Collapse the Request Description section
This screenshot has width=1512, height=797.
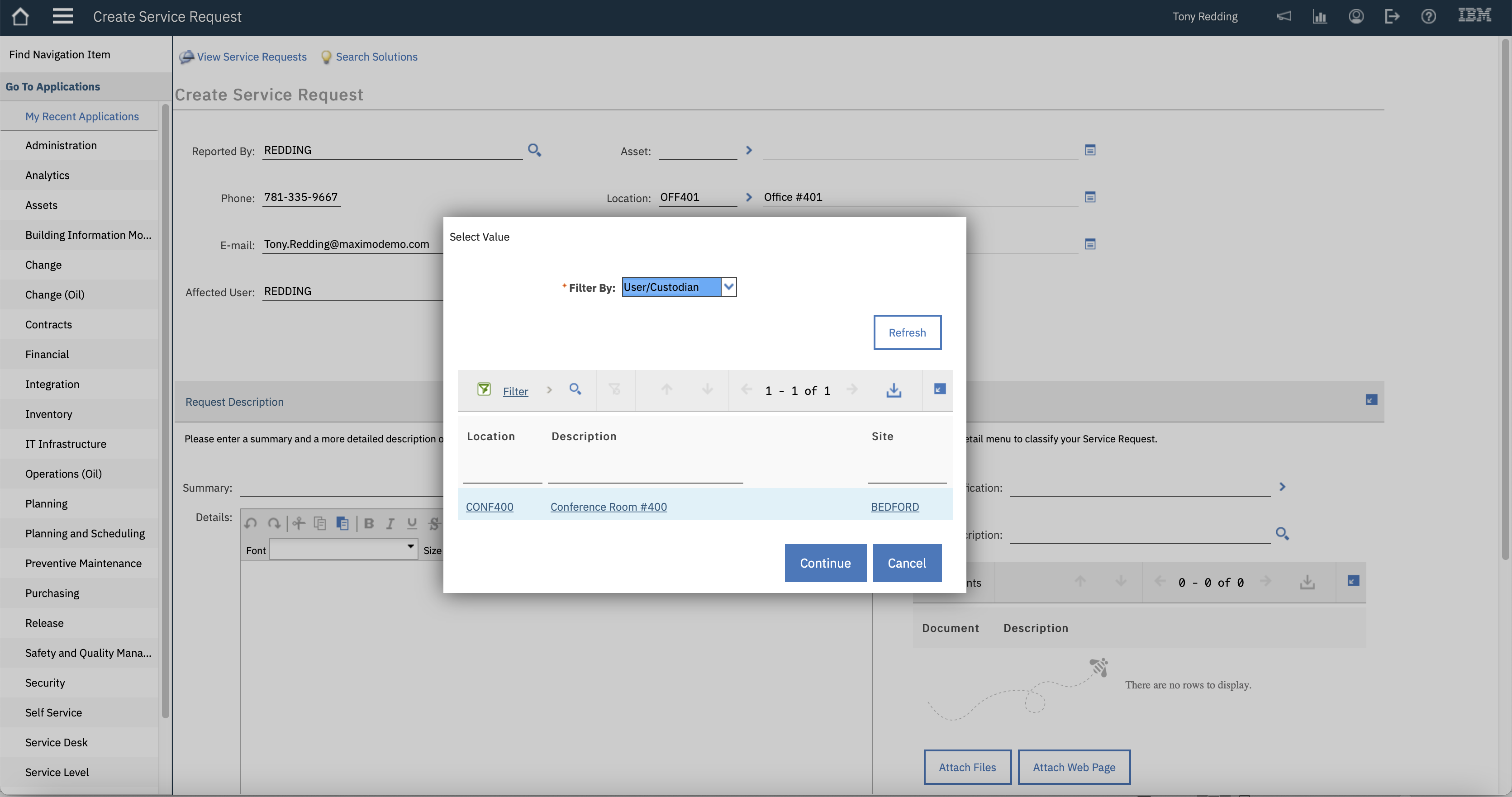pyautogui.click(x=1371, y=400)
